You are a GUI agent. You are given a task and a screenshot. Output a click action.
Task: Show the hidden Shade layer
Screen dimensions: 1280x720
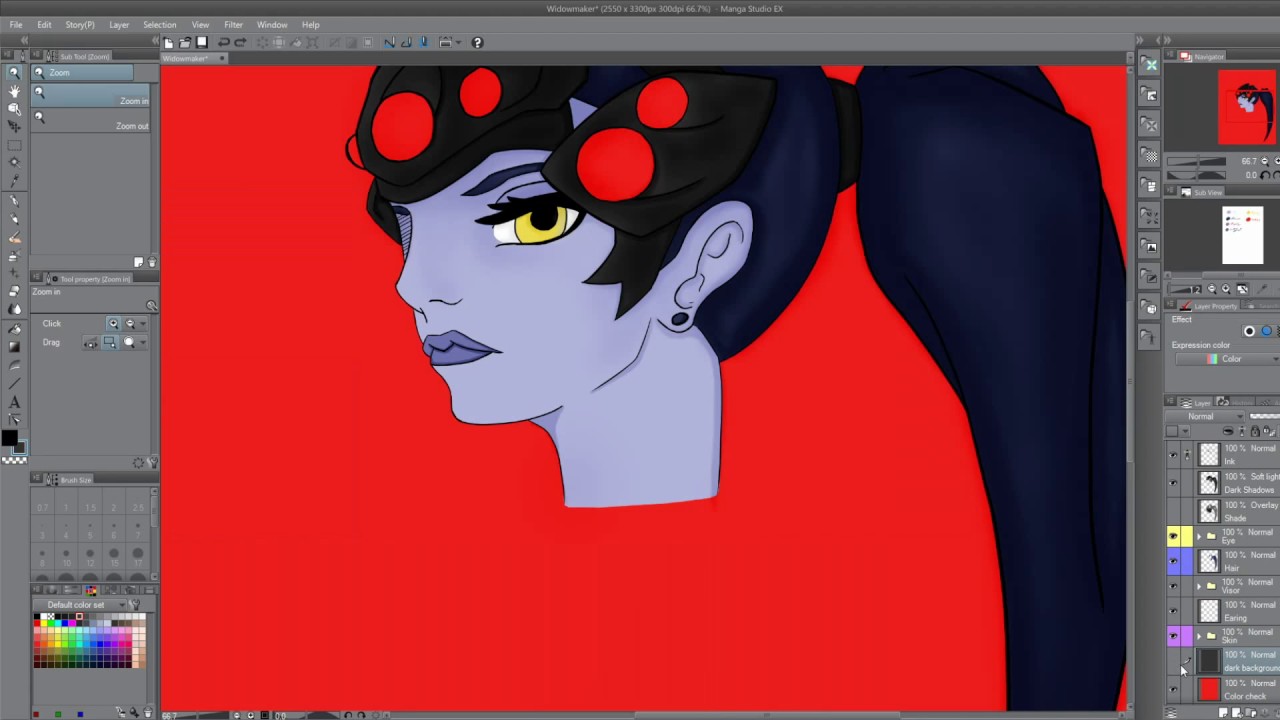(1173, 511)
